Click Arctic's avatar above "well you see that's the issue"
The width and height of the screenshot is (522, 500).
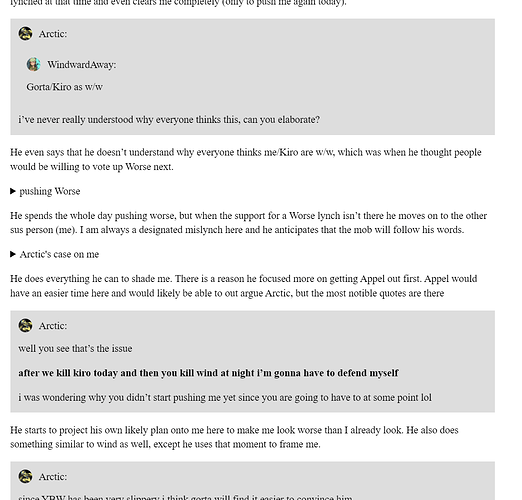25,325
